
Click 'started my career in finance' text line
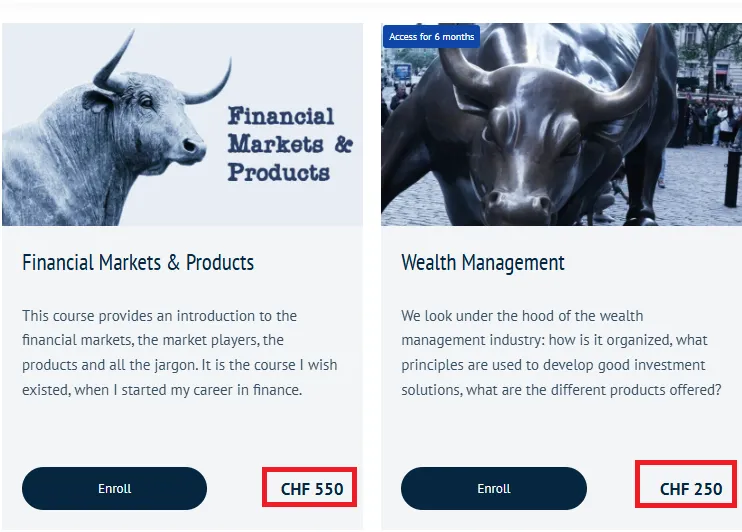click(212, 390)
